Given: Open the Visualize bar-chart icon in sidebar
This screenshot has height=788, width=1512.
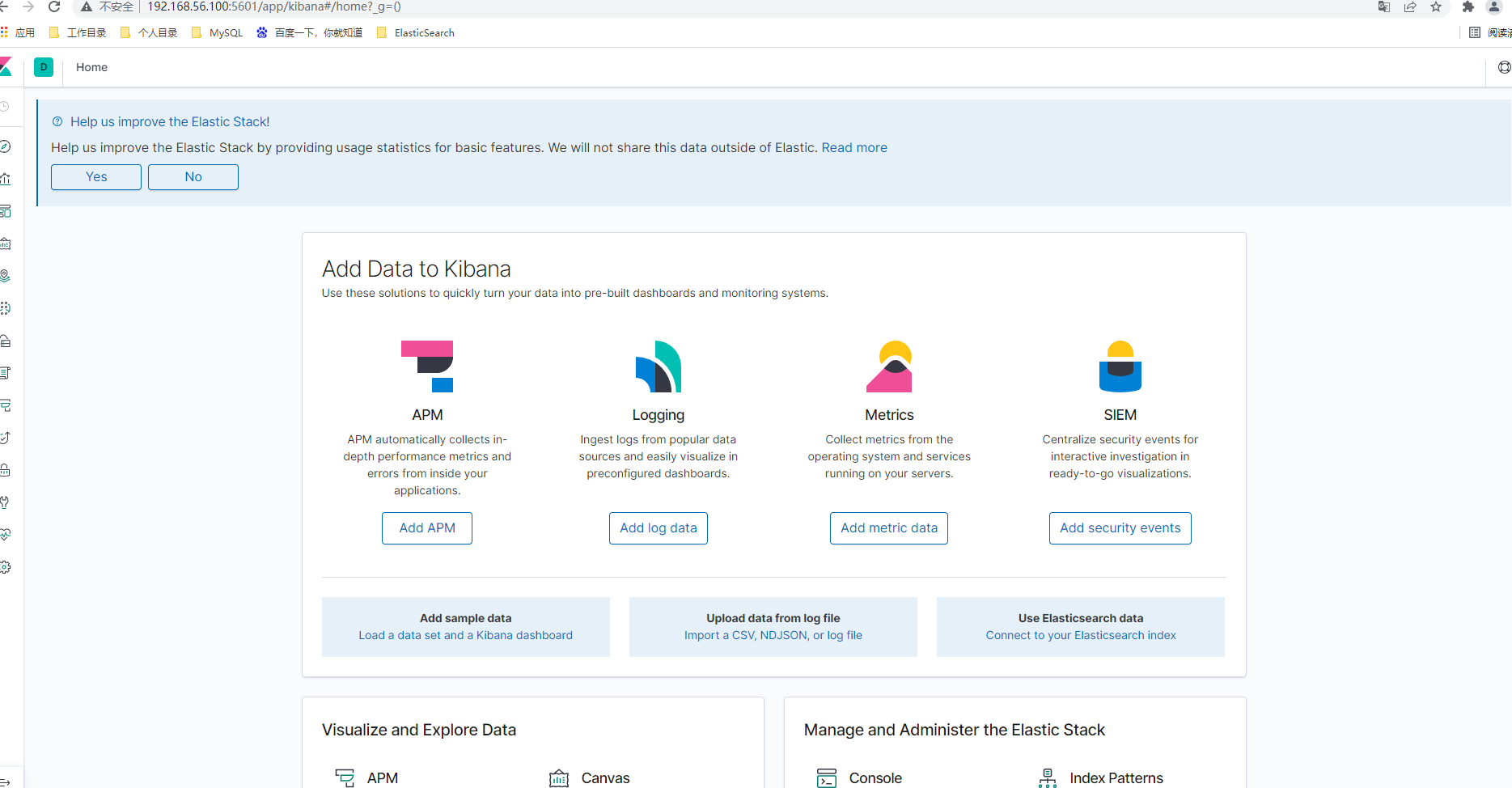Looking at the screenshot, I should 6,179.
